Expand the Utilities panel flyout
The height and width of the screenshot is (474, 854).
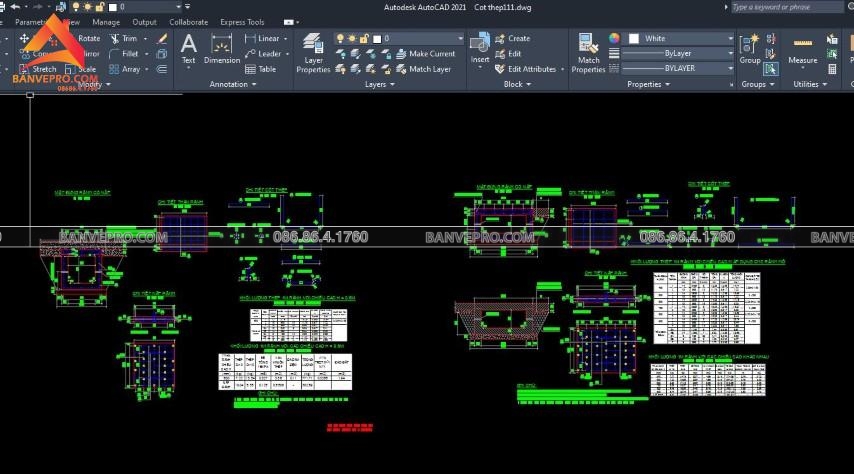coord(810,84)
